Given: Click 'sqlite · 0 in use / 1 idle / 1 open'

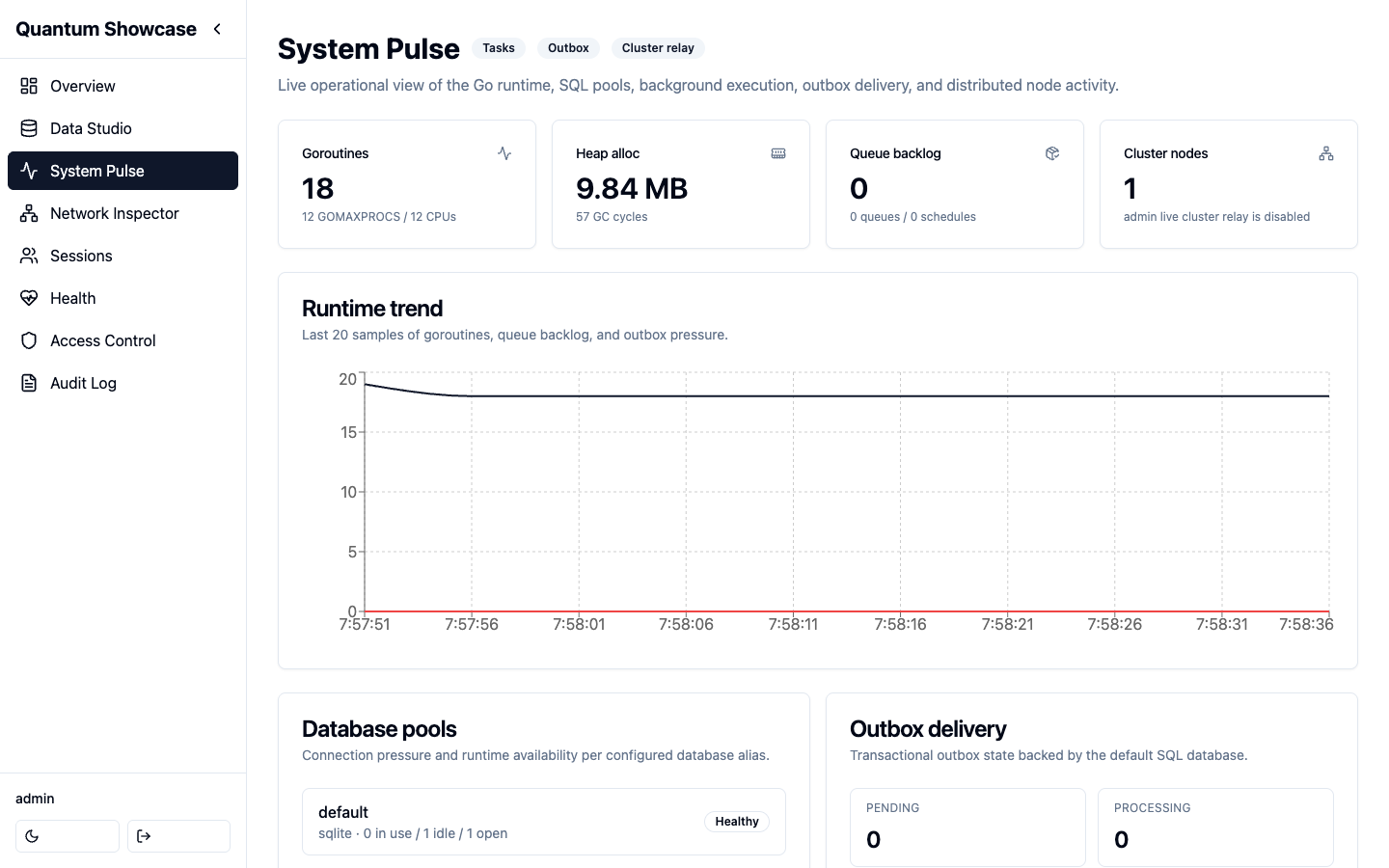Looking at the screenshot, I should (x=413, y=833).
